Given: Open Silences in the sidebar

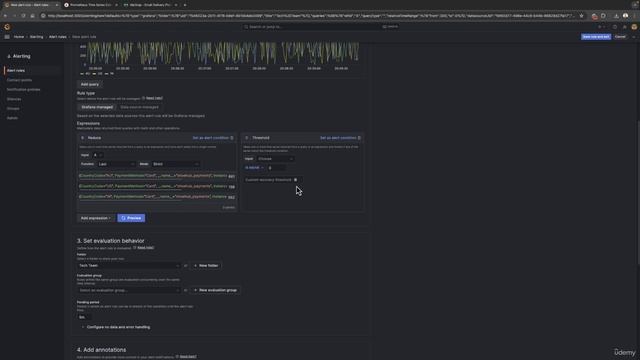Looking at the screenshot, I should [x=14, y=99].
